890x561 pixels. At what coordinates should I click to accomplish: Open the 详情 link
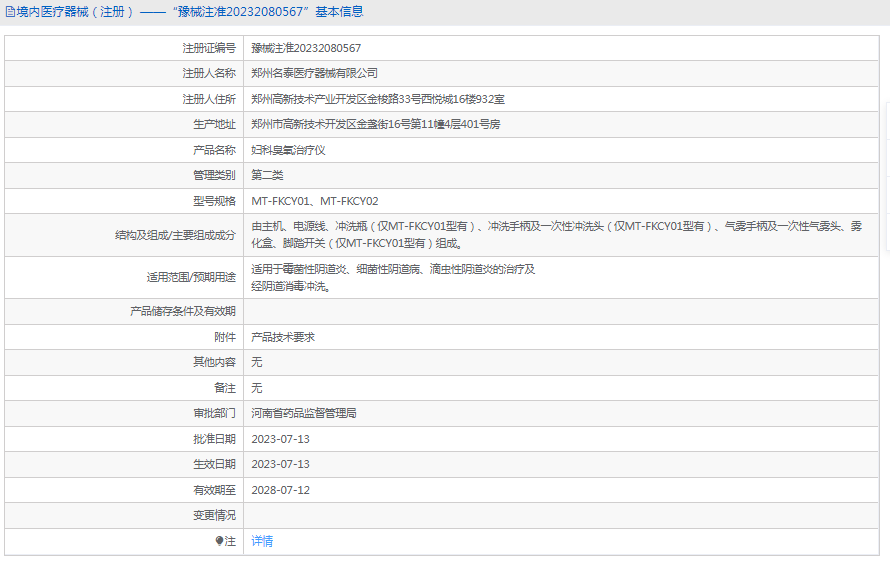tap(262, 541)
